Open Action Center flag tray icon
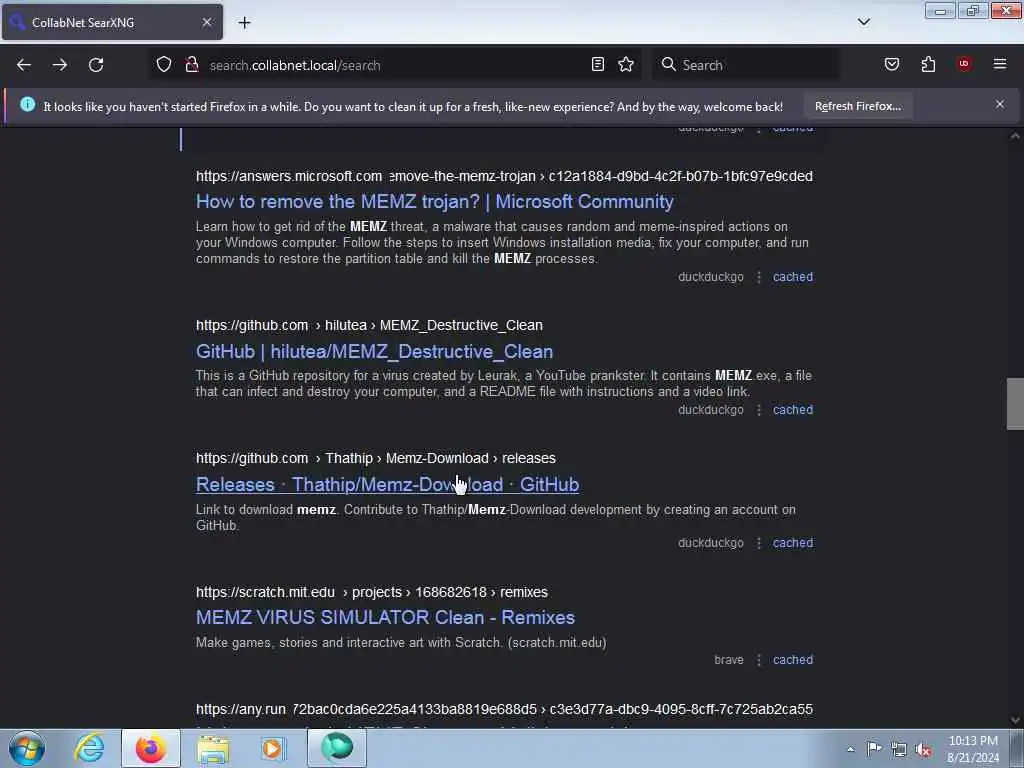Screen dimensions: 1024x768 874,748
